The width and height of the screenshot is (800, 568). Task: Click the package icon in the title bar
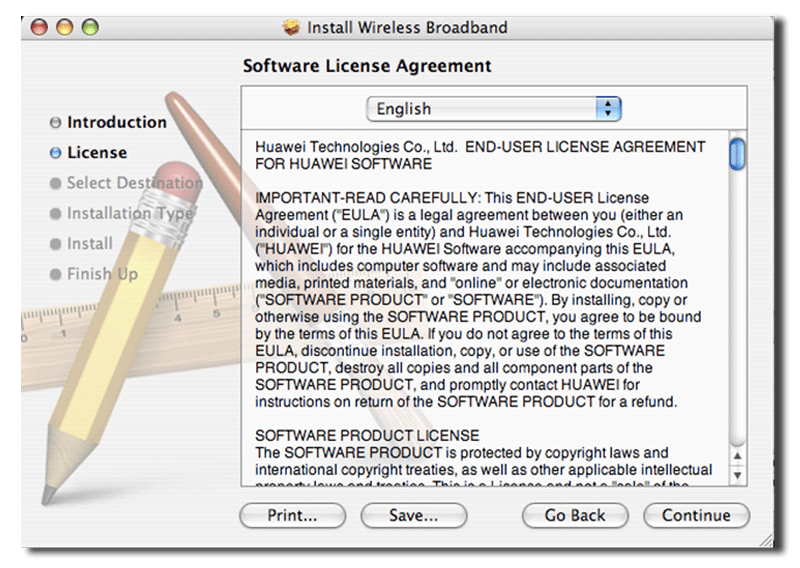(292, 27)
